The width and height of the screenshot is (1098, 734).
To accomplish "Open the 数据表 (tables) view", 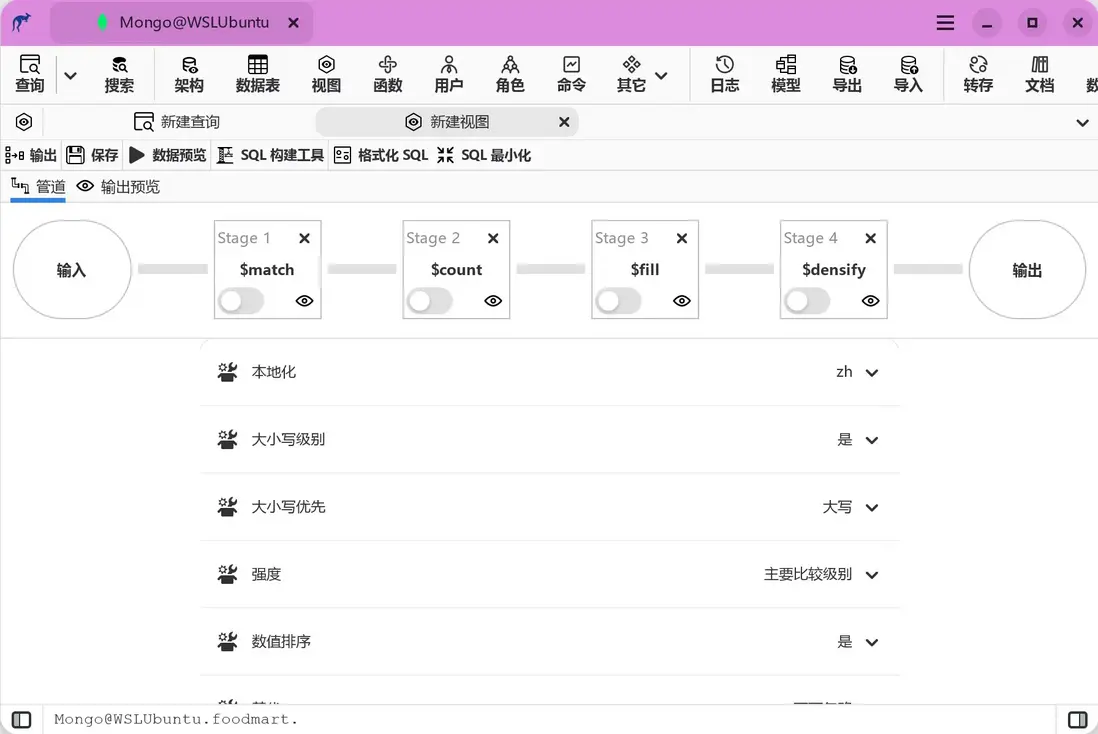I will coord(258,73).
